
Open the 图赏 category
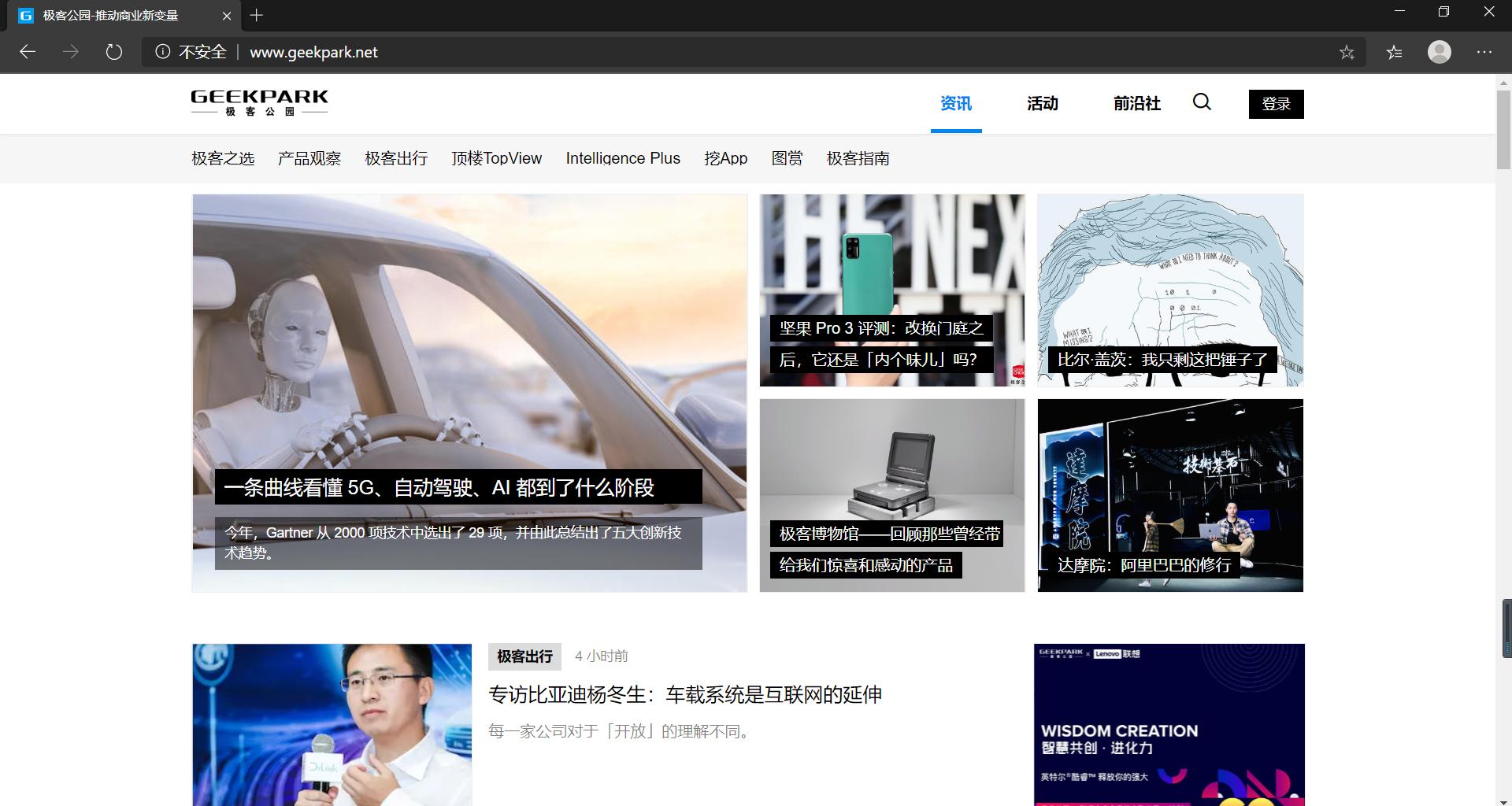click(787, 158)
